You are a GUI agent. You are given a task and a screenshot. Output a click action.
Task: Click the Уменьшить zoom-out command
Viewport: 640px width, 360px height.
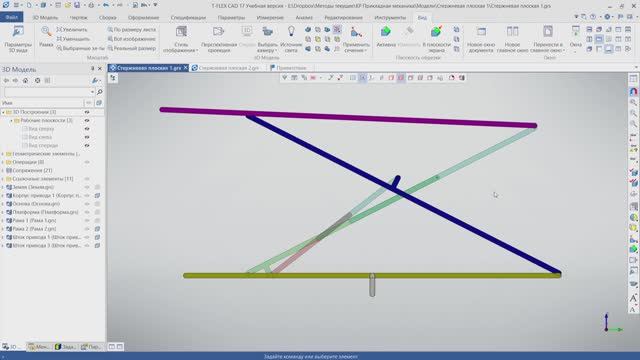[73, 39]
